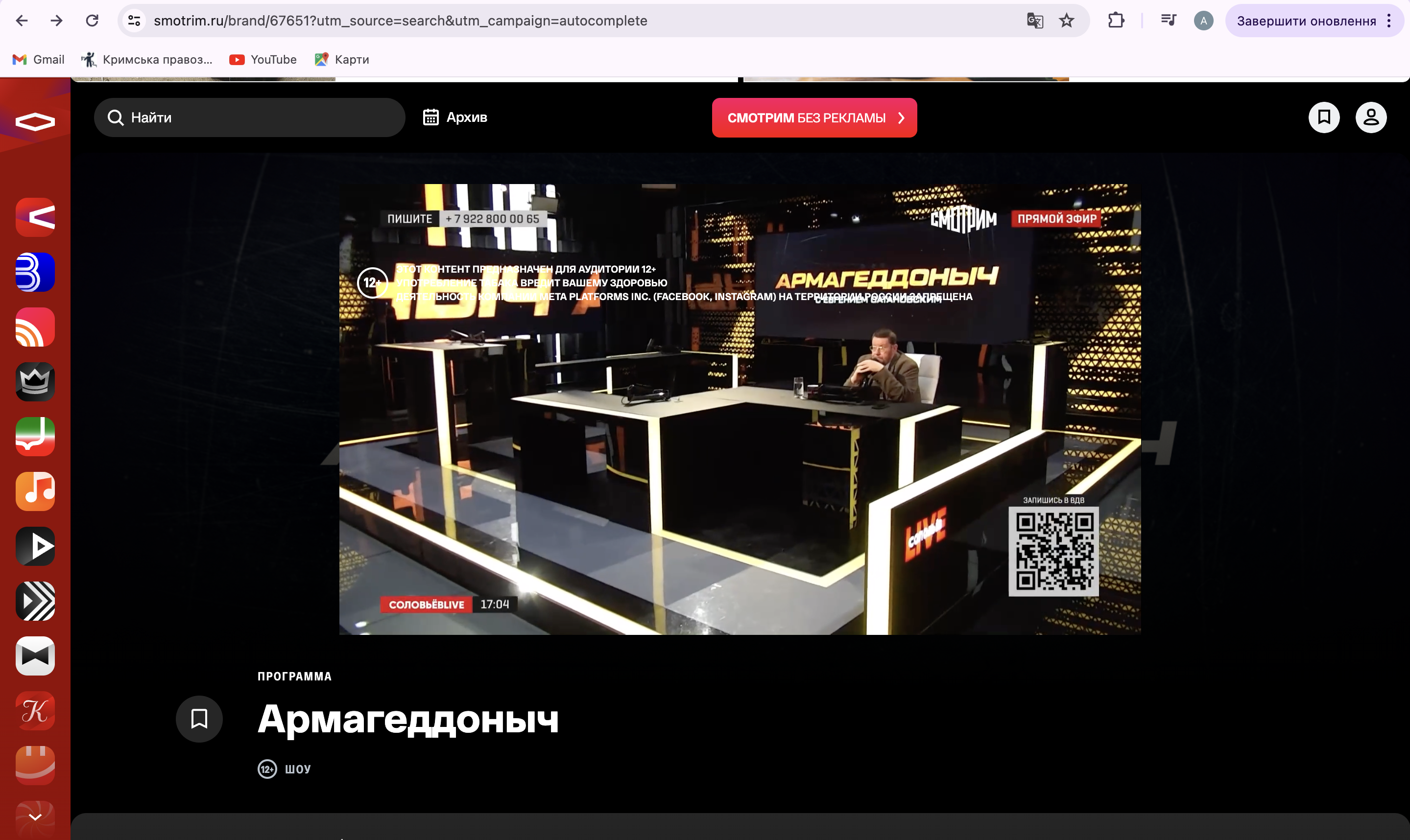
Task: Open saved bookmarks in the site header
Action: [1324, 117]
